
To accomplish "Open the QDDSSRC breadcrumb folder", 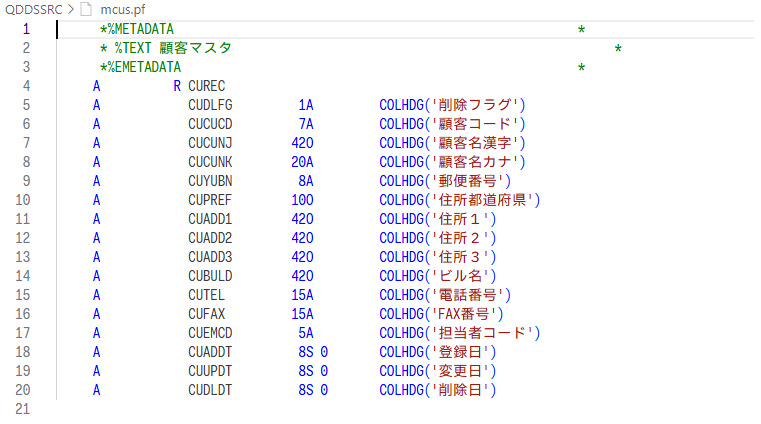I will (x=32, y=9).
